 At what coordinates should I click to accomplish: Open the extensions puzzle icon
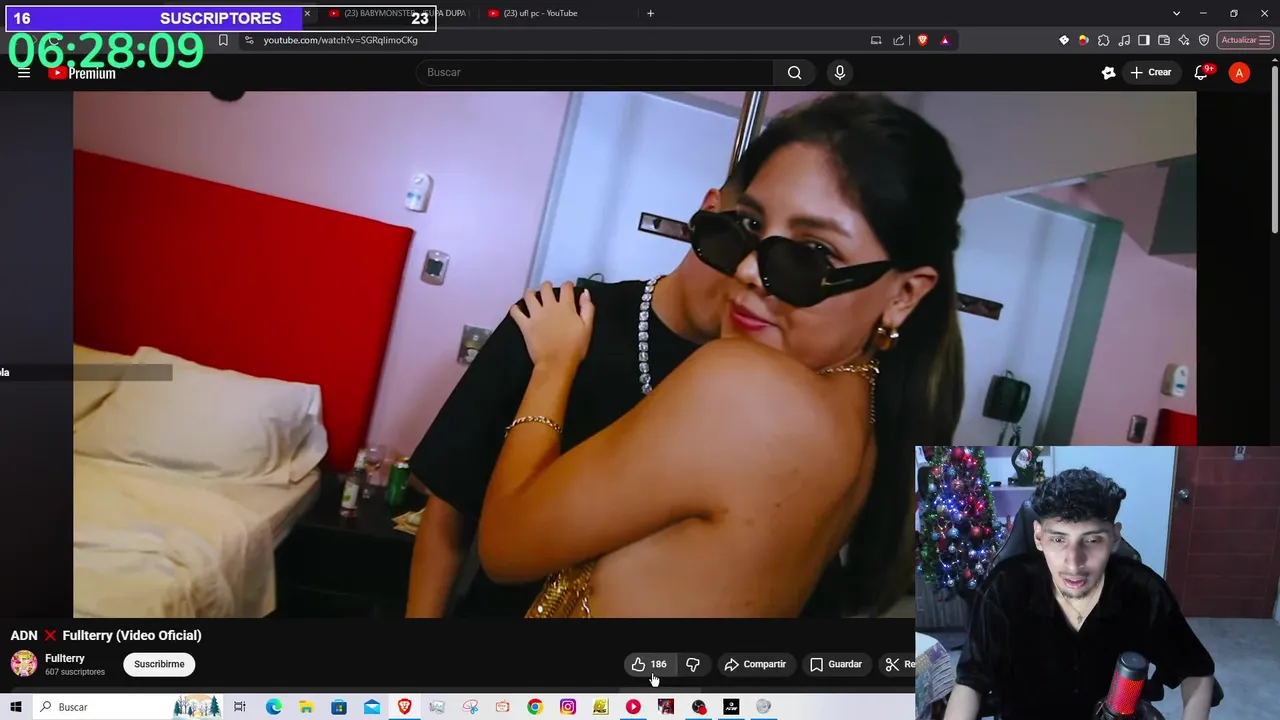[1103, 40]
